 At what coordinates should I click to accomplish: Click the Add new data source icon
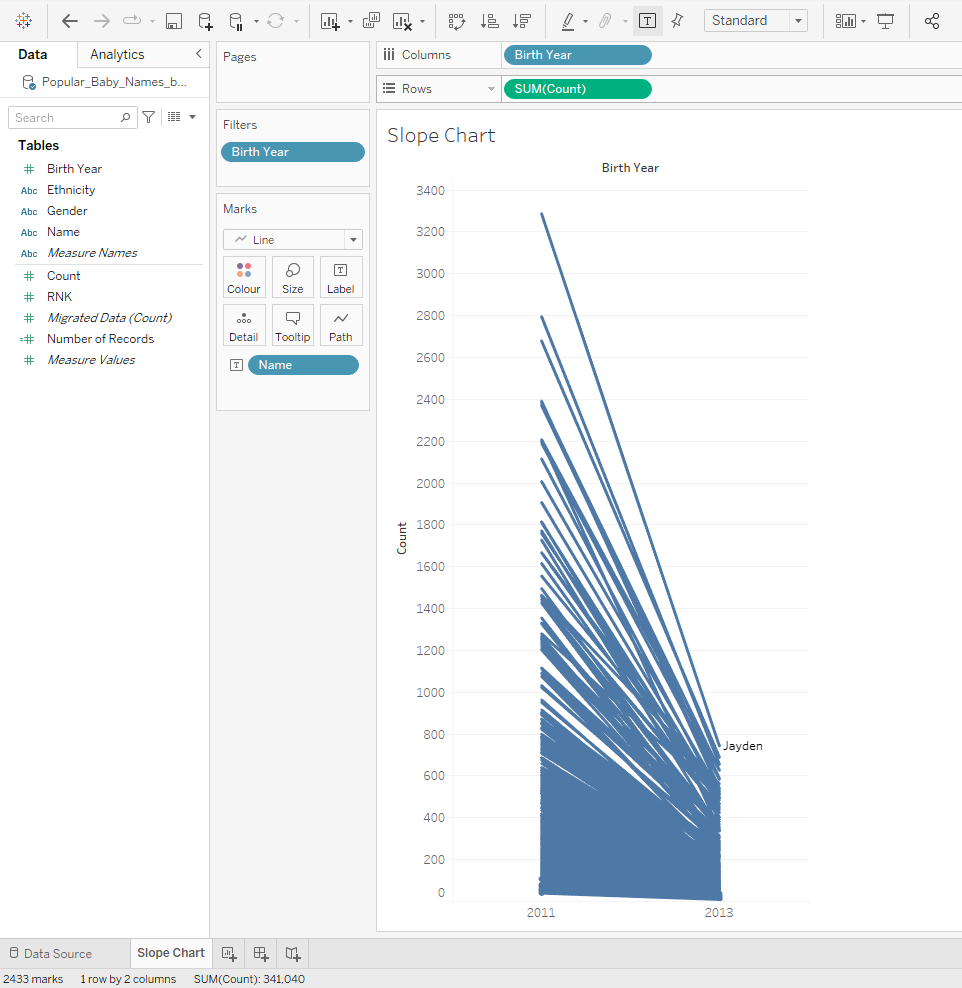[x=204, y=21]
